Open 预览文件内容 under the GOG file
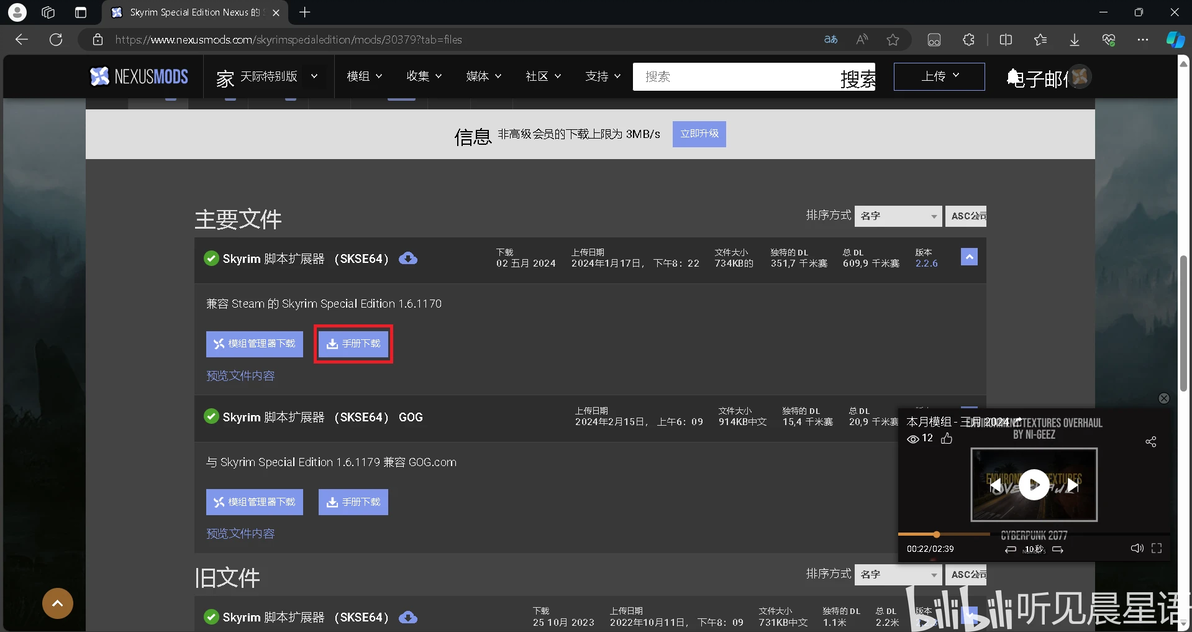The image size is (1192, 632). click(240, 534)
